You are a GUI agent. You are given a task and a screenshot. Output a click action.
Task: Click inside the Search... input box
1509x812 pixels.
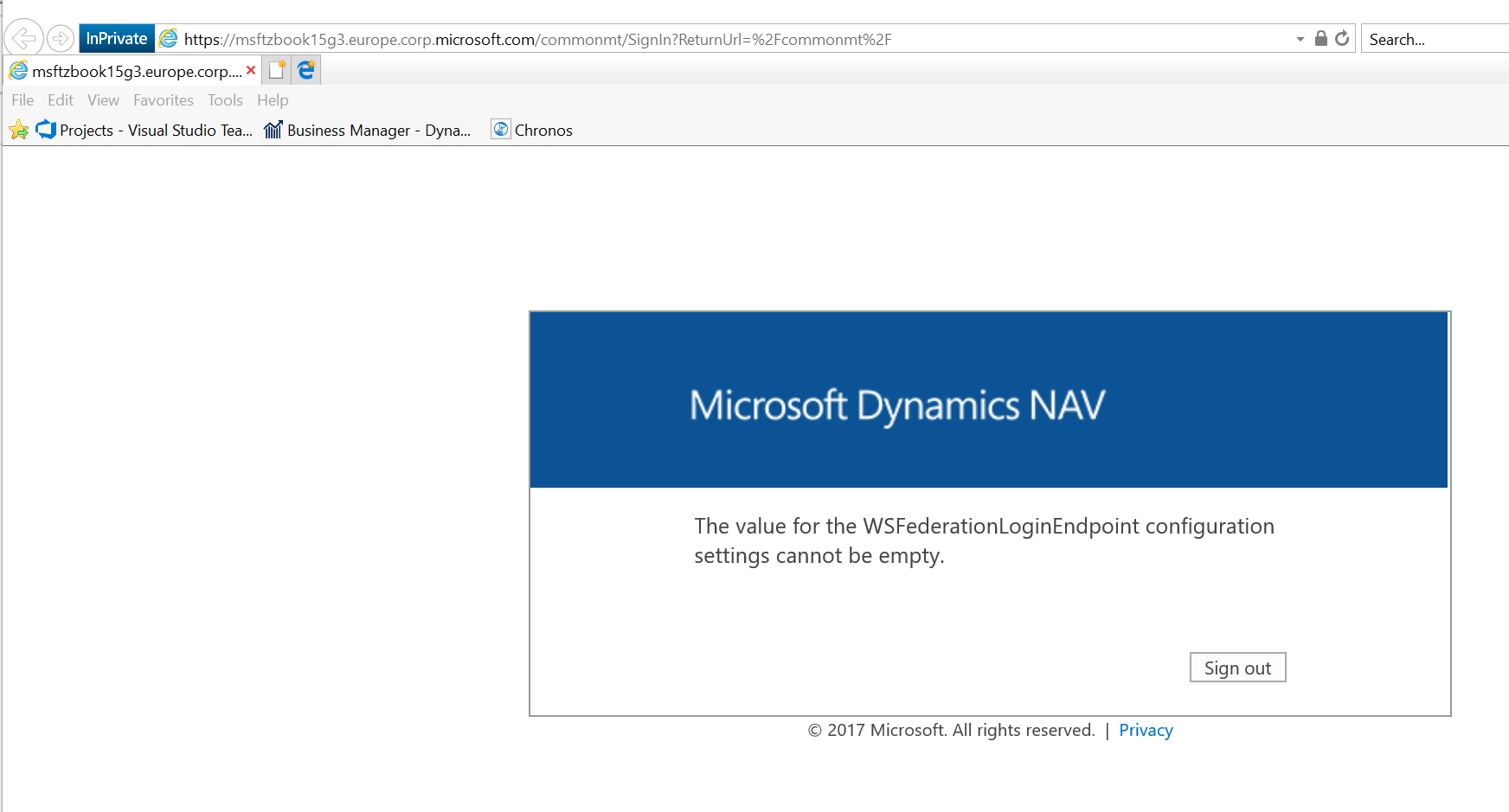point(1432,40)
